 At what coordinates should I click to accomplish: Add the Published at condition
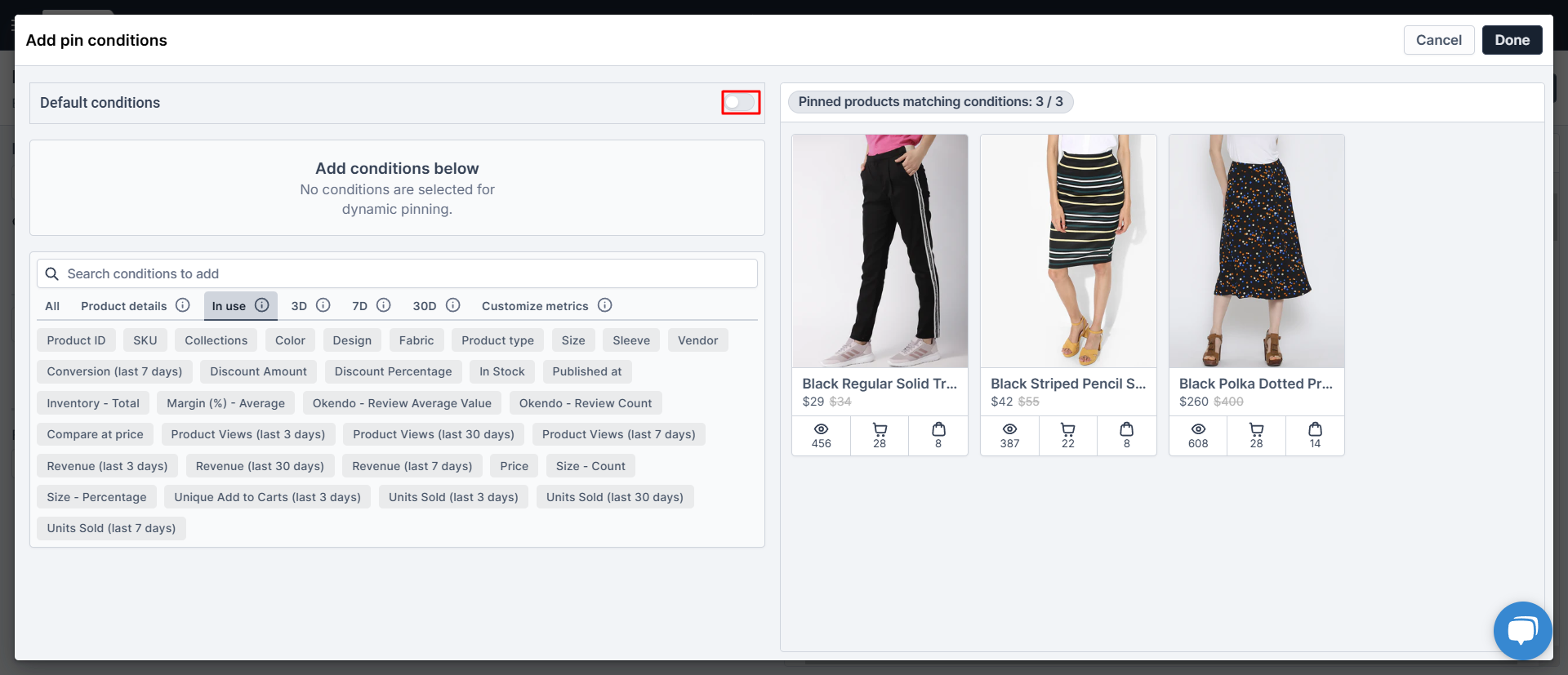pos(586,371)
